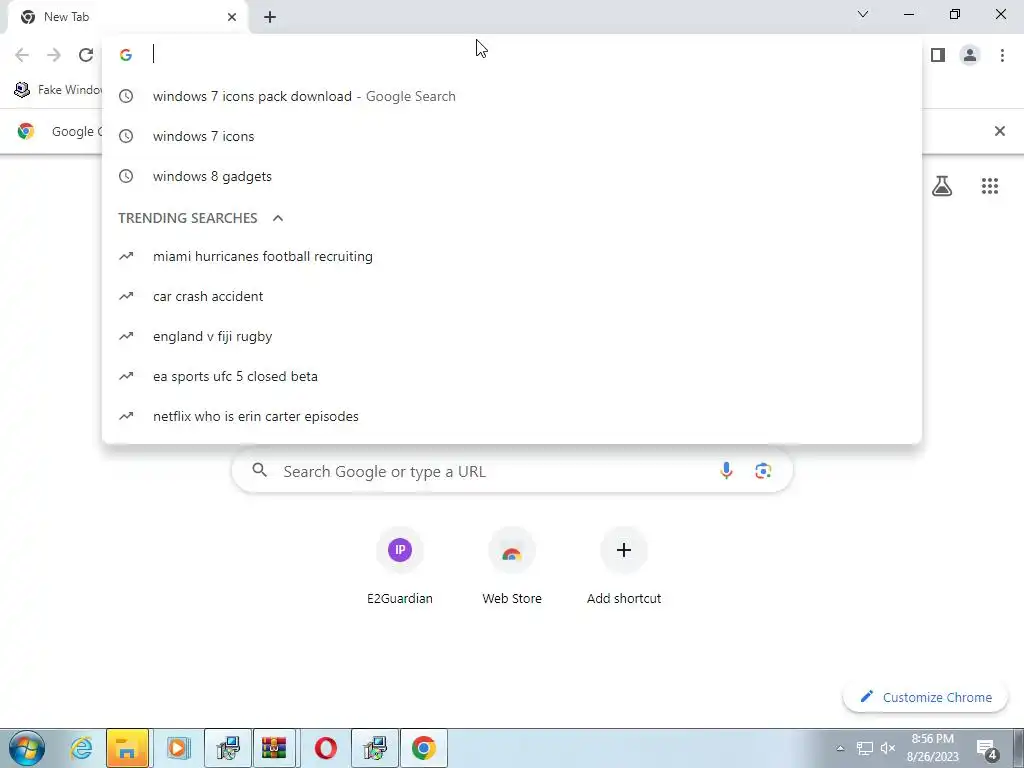Select 'windows 7 icons pack download' suggestion
1024x768 pixels.
512,96
